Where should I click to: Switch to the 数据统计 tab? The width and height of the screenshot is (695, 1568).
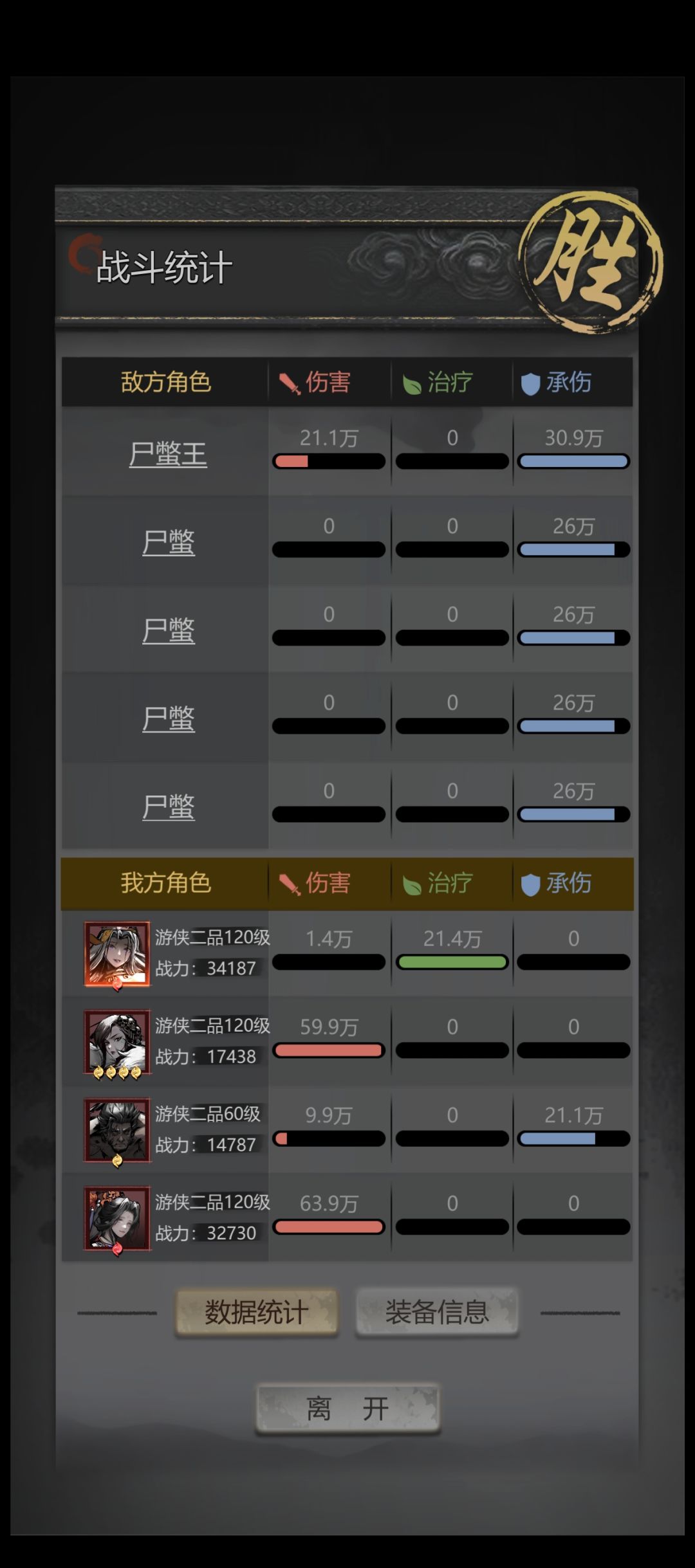tap(256, 1312)
